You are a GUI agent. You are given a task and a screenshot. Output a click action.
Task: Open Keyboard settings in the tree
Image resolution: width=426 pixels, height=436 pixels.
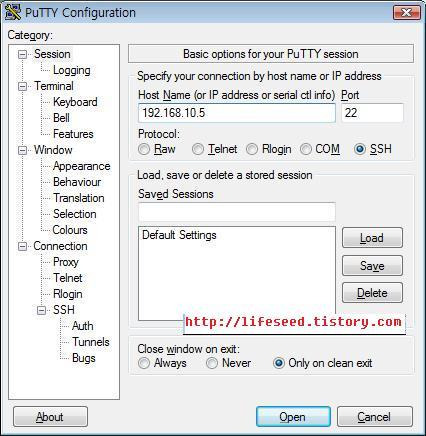click(x=75, y=102)
